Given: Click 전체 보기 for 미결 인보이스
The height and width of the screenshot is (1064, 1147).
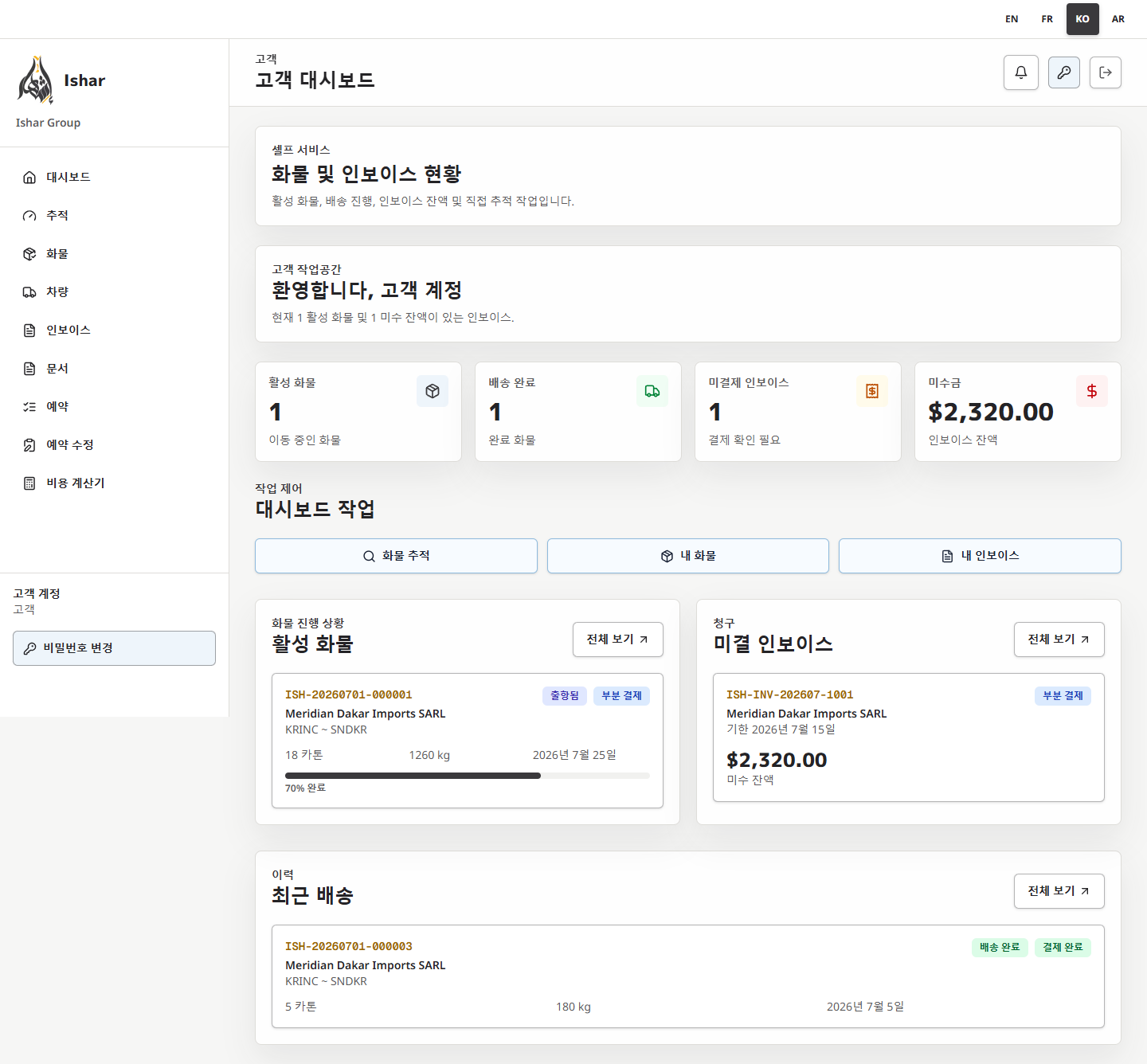Looking at the screenshot, I should coord(1059,640).
